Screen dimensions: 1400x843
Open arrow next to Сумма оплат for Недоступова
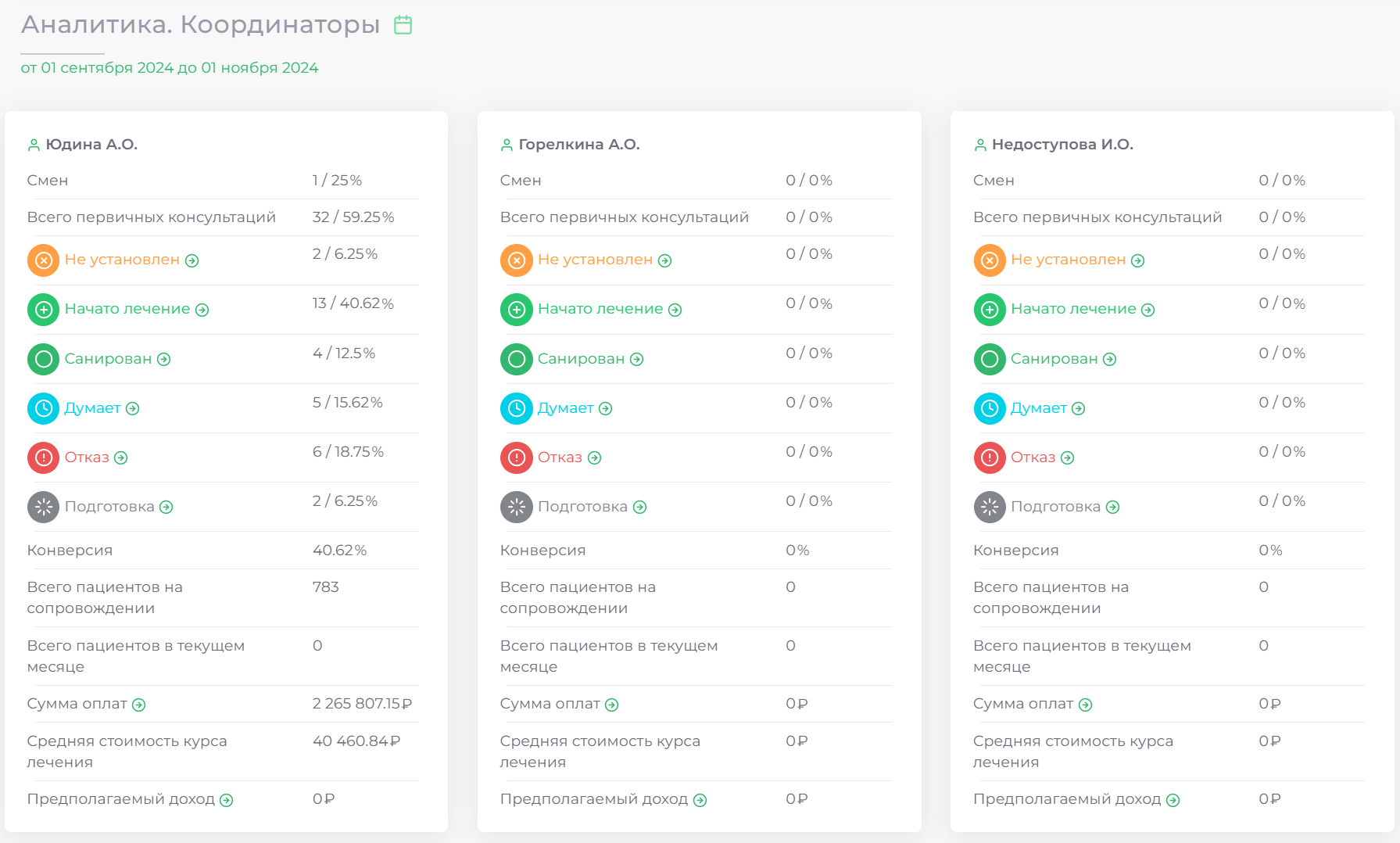point(1086,705)
